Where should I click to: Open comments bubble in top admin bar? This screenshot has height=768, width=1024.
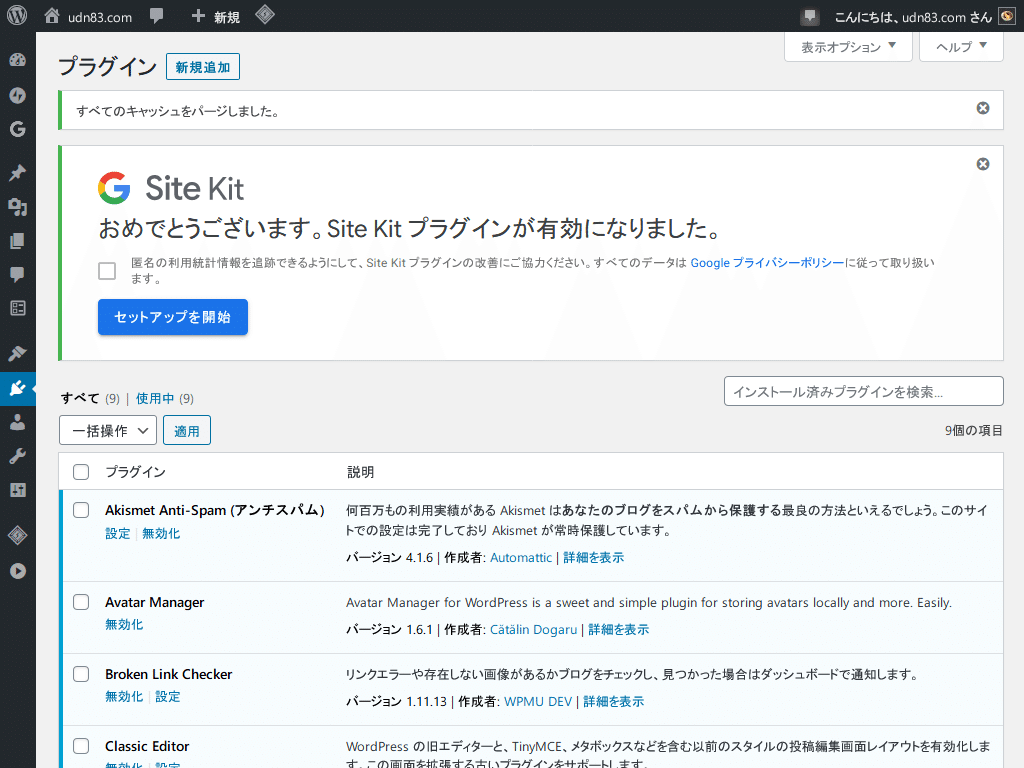156,16
